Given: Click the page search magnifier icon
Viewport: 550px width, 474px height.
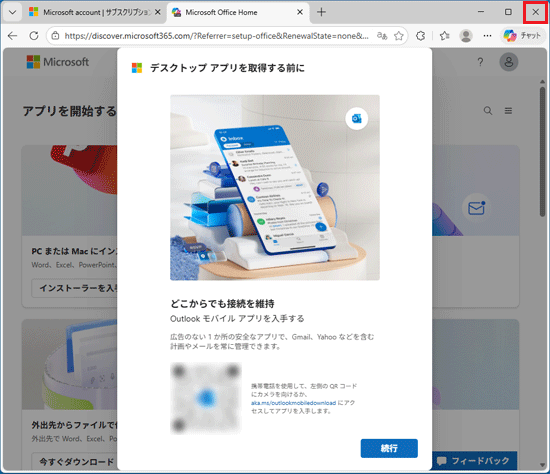Looking at the screenshot, I should 488,111.
